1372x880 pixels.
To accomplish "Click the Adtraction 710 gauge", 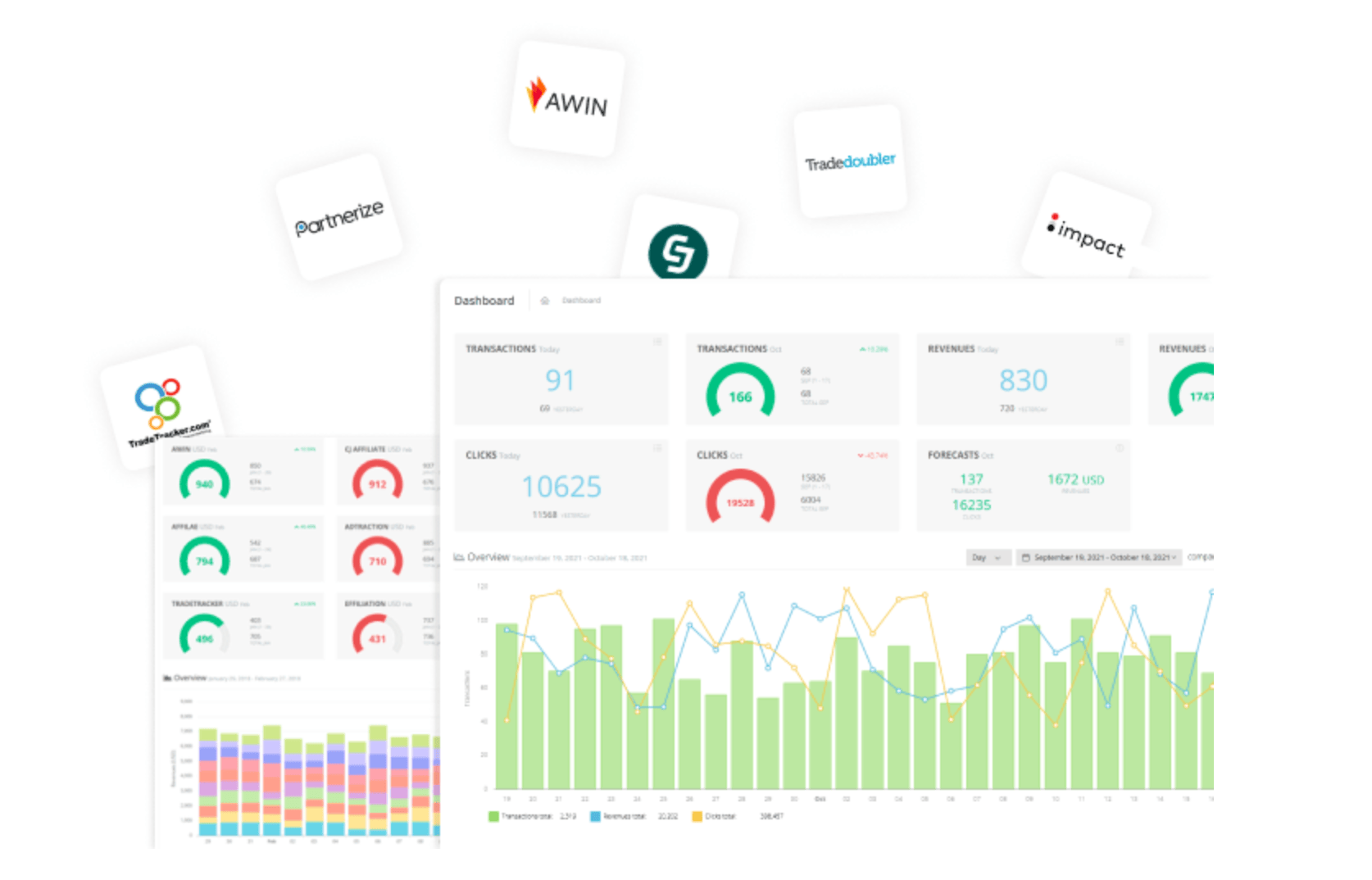I will click(x=377, y=557).
